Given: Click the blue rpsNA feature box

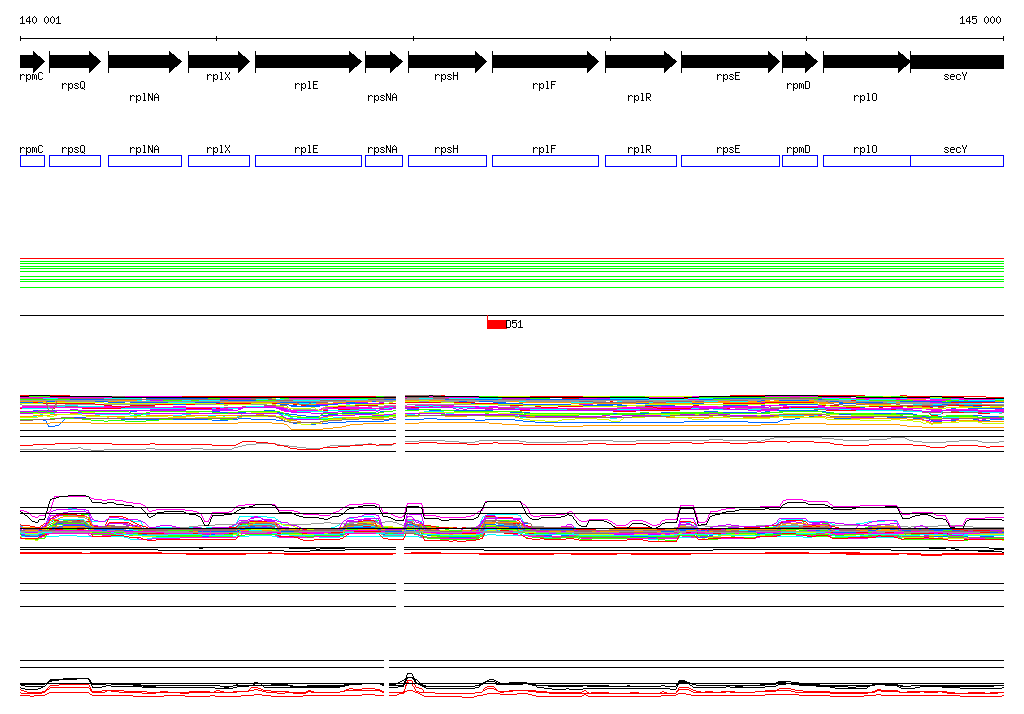Looking at the screenshot, I should pos(384,161).
